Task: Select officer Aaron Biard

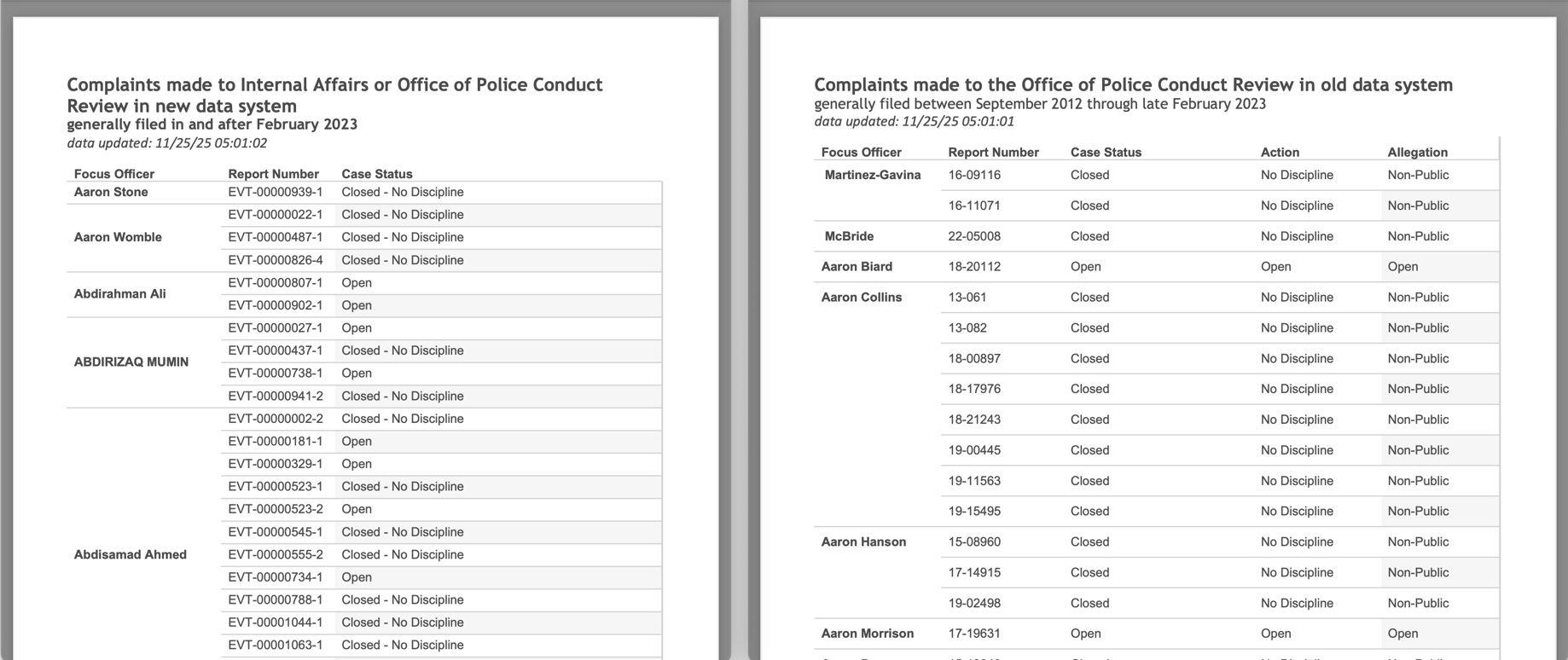Action: (x=857, y=267)
